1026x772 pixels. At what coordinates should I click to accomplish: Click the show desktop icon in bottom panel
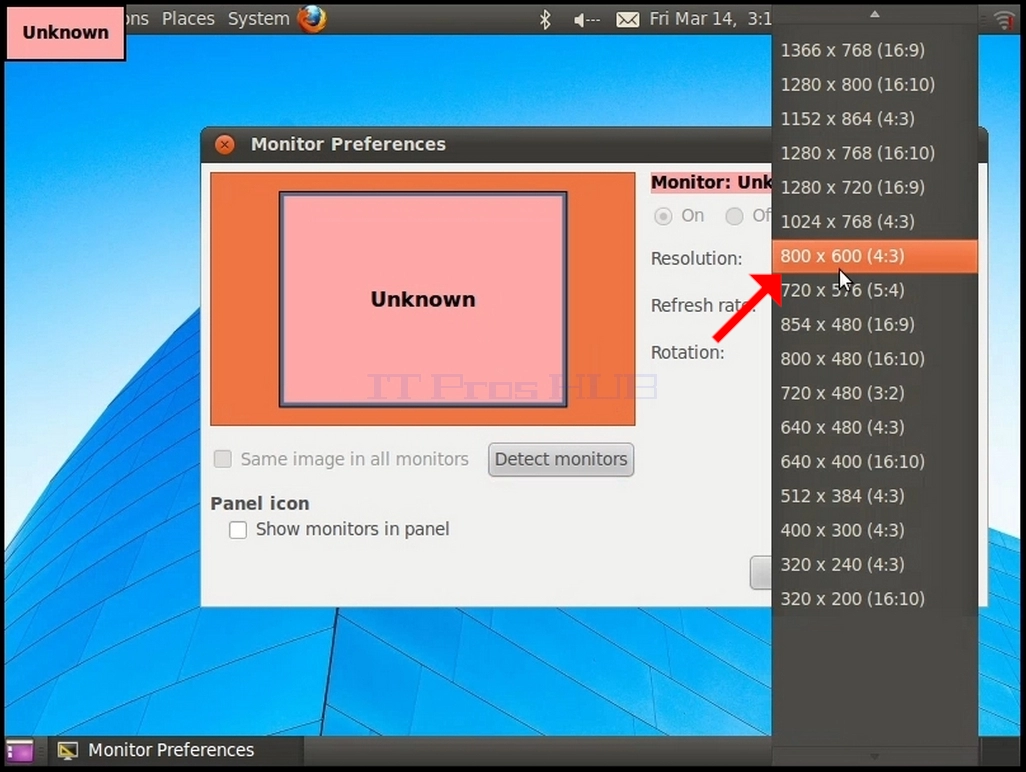(20, 750)
